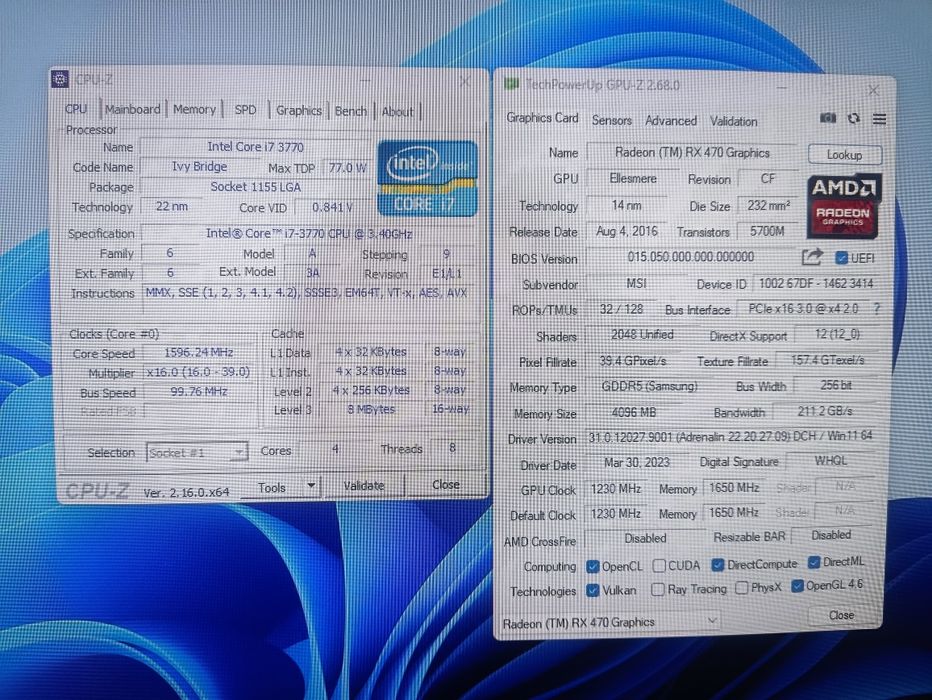Image resolution: width=932 pixels, height=700 pixels.
Task: Click the Intel Core i7 logo
Action: coord(427,178)
